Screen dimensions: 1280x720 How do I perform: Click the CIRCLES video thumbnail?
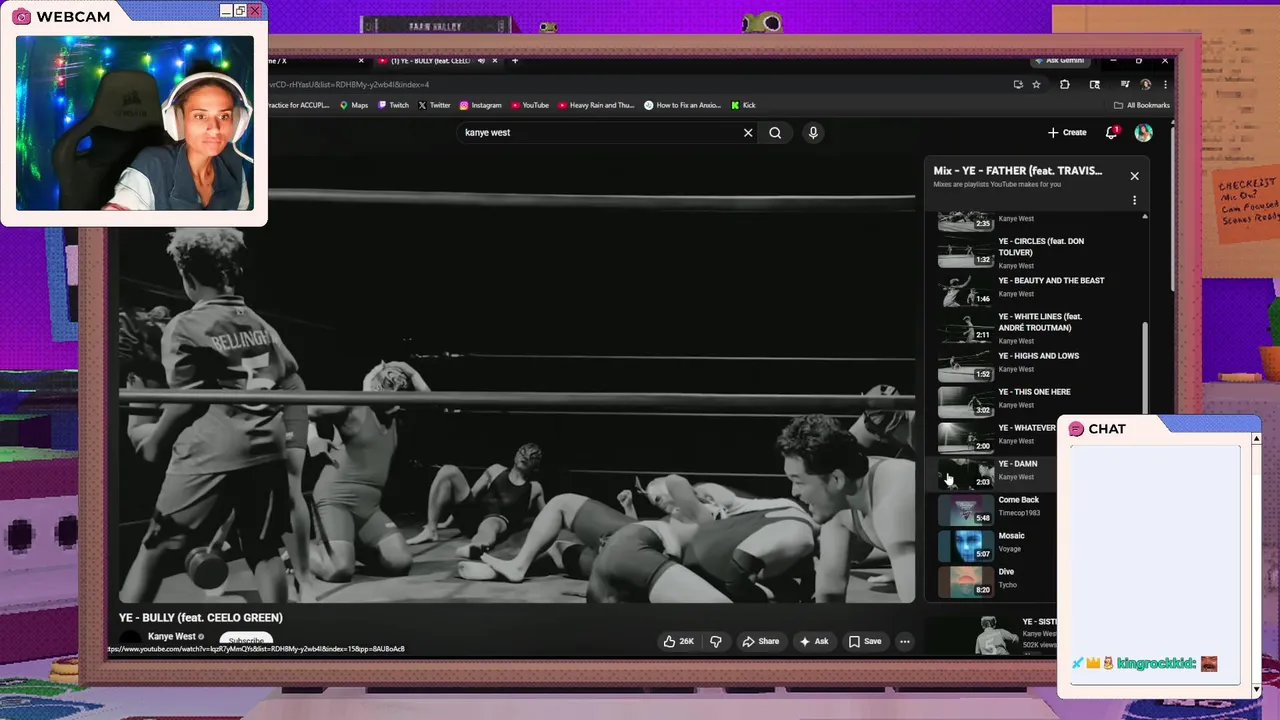click(965, 252)
